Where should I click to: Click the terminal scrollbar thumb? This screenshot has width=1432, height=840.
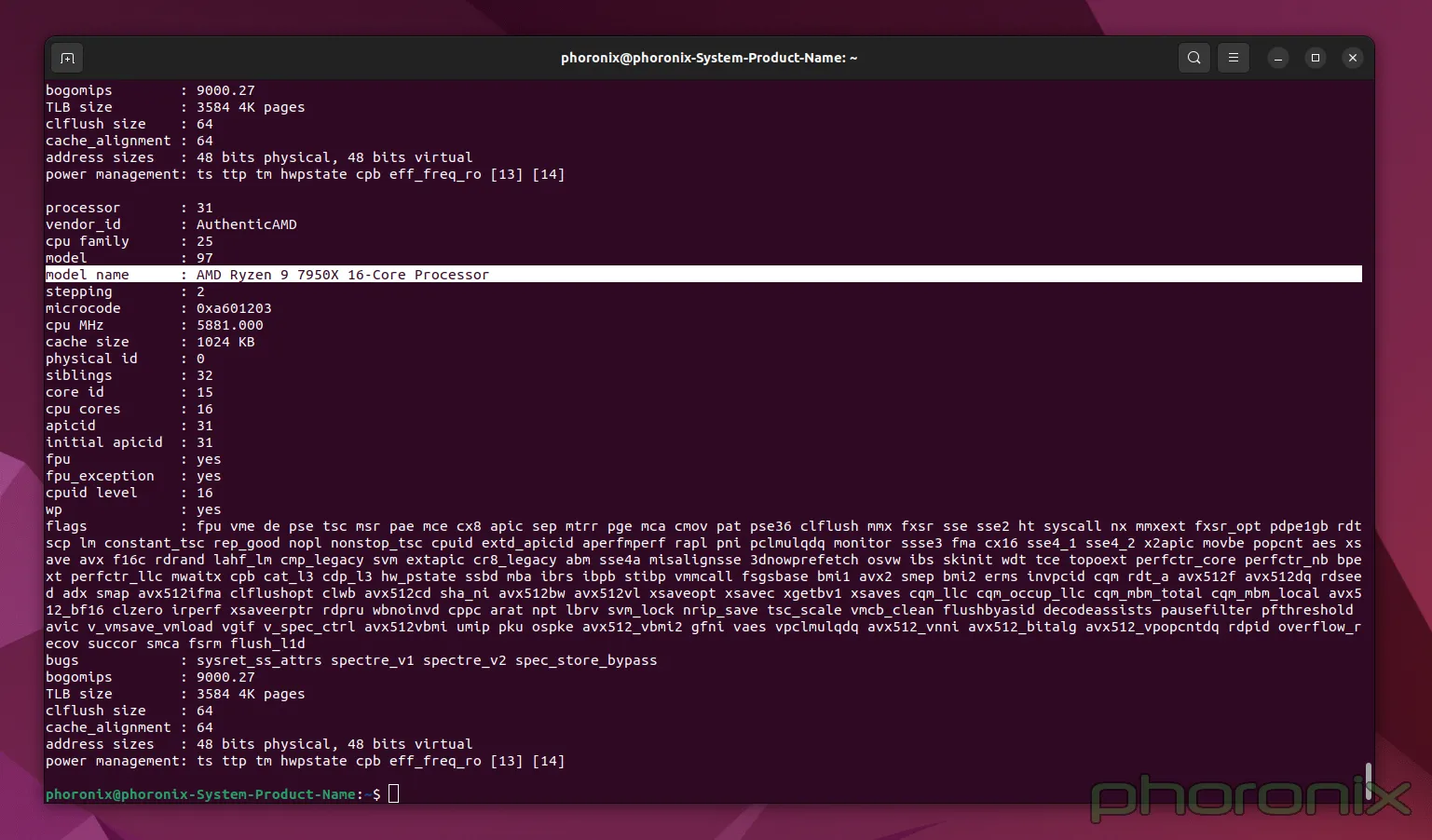[x=1368, y=780]
